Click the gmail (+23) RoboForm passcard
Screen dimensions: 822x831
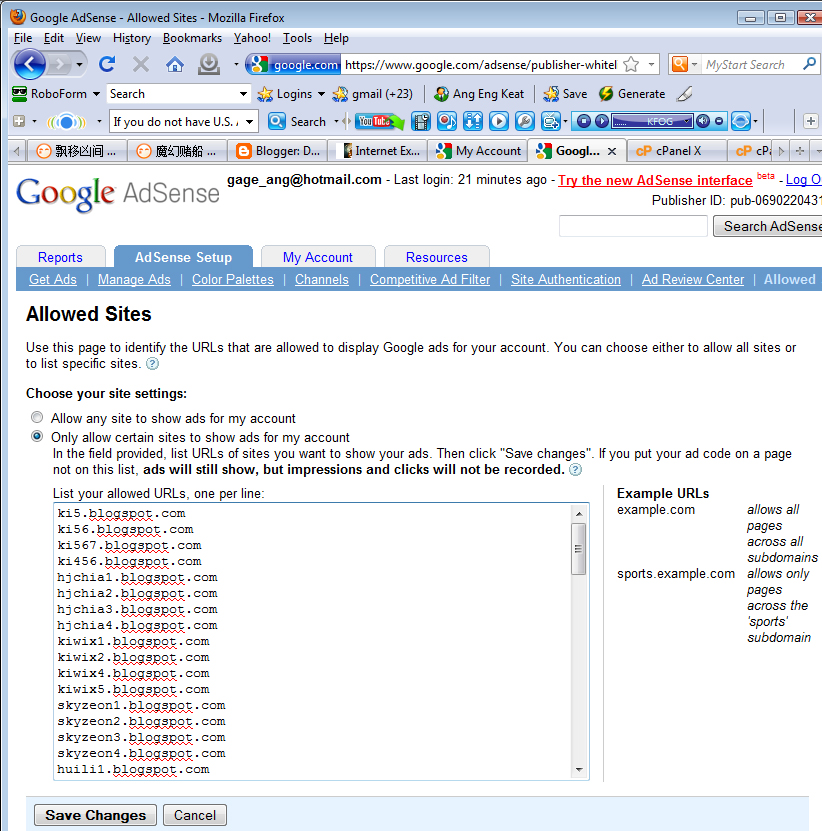pos(373,94)
